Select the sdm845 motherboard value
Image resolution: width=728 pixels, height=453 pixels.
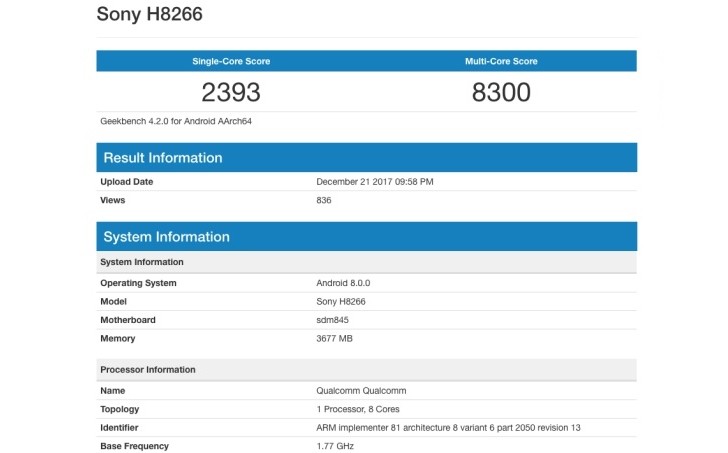click(333, 320)
